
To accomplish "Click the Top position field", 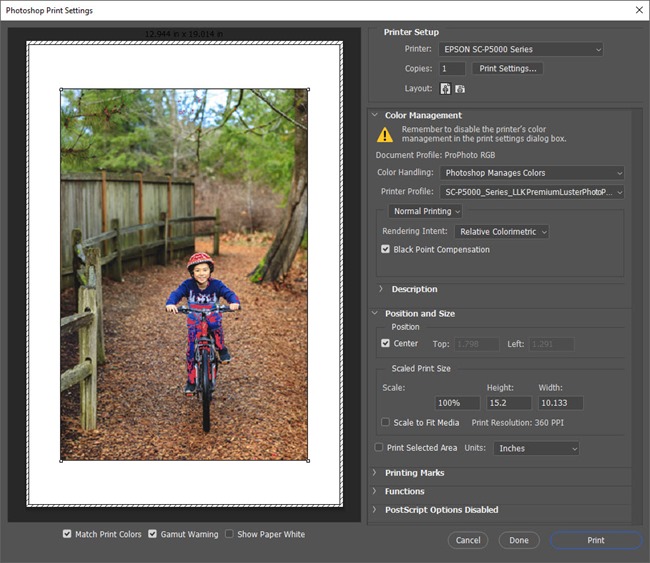I will coord(476,344).
